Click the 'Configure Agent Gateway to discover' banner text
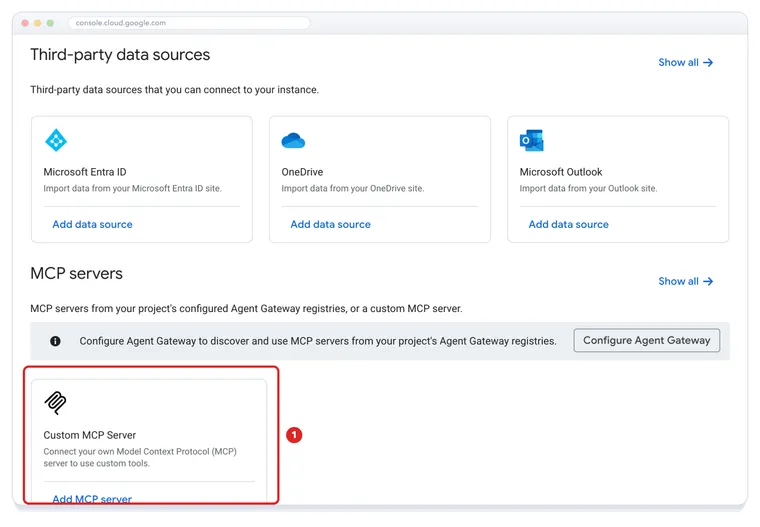The width and height of the screenshot is (760, 527). (x=318, y=341)
